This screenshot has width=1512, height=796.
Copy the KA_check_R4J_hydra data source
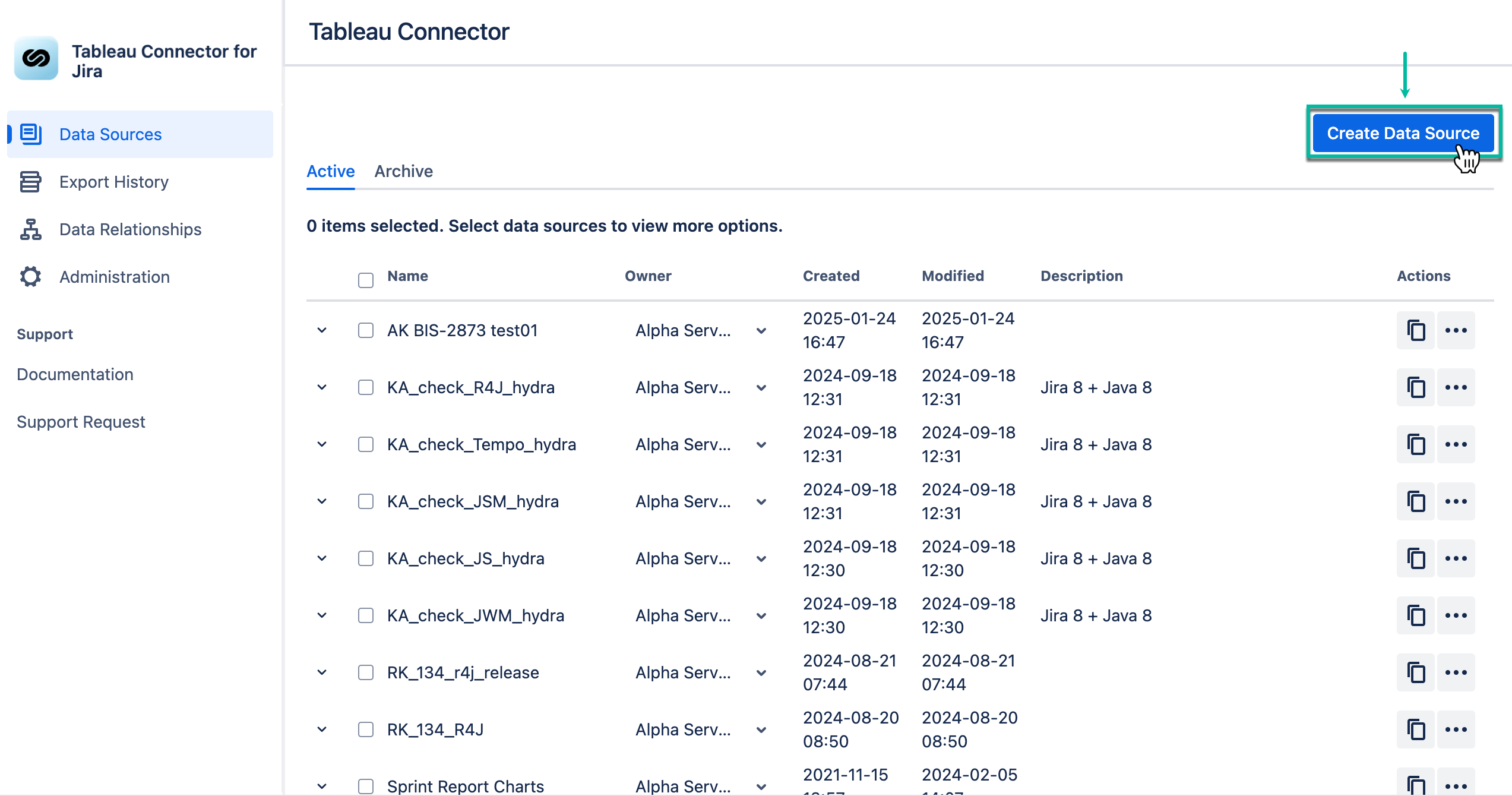[x=1416, y=387]
